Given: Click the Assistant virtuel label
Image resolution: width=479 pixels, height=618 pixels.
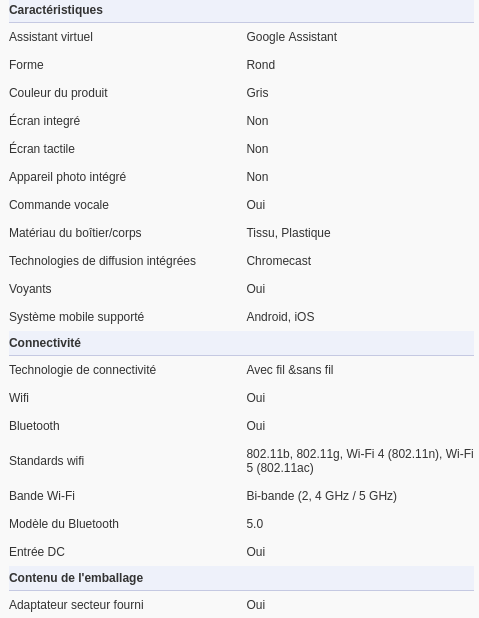Looking at the screenshot, I should [51, 37].
